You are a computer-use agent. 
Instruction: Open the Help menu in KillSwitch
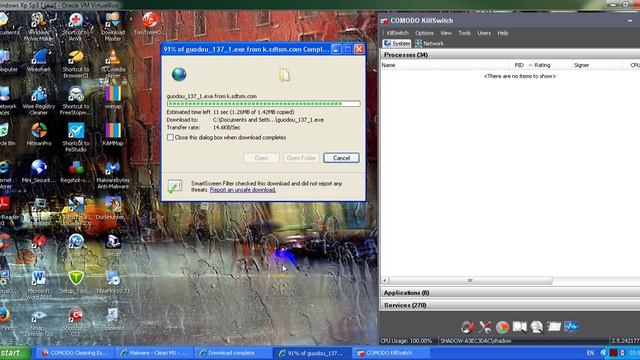(503, 33)
